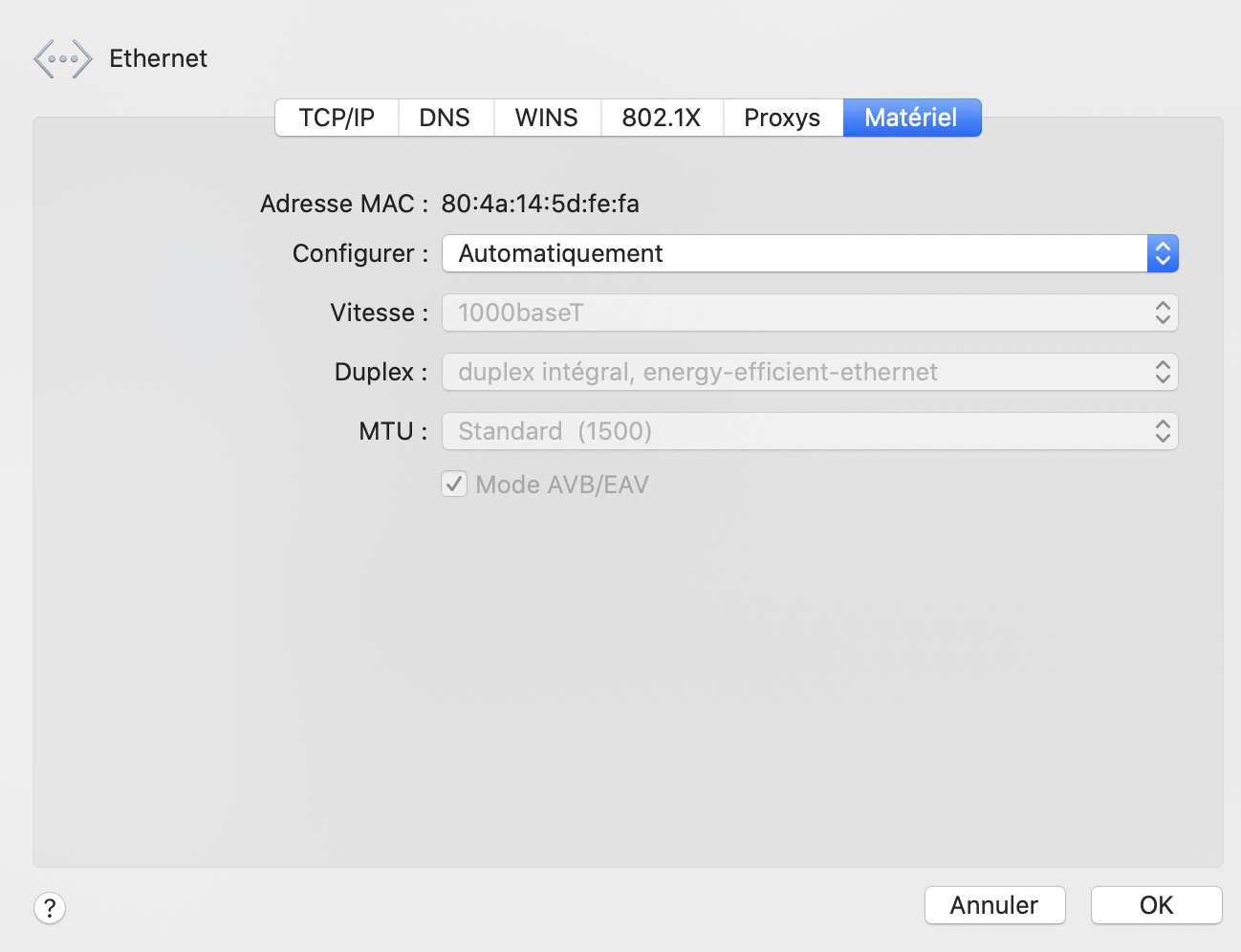Select the Matériel tab
This screenshot has width=1241, height=952.
pyautogui.click(x=910, y=118)
